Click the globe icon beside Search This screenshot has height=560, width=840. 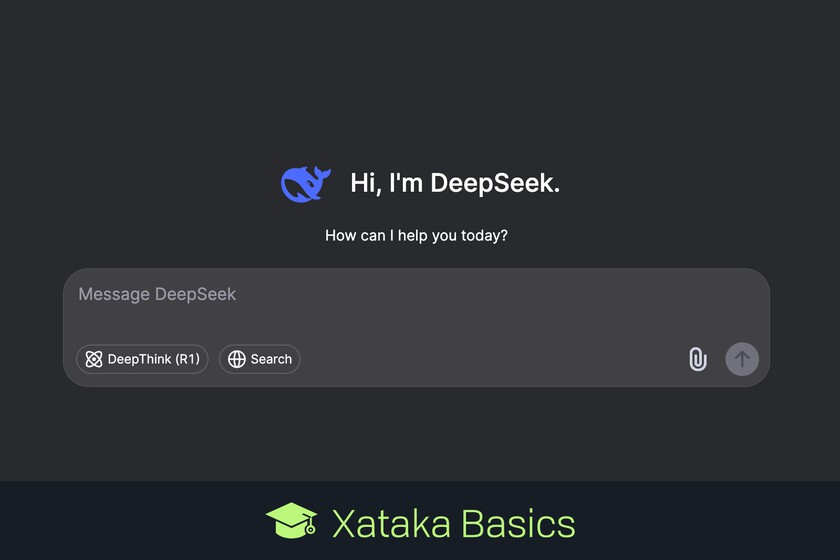point(237,359)
